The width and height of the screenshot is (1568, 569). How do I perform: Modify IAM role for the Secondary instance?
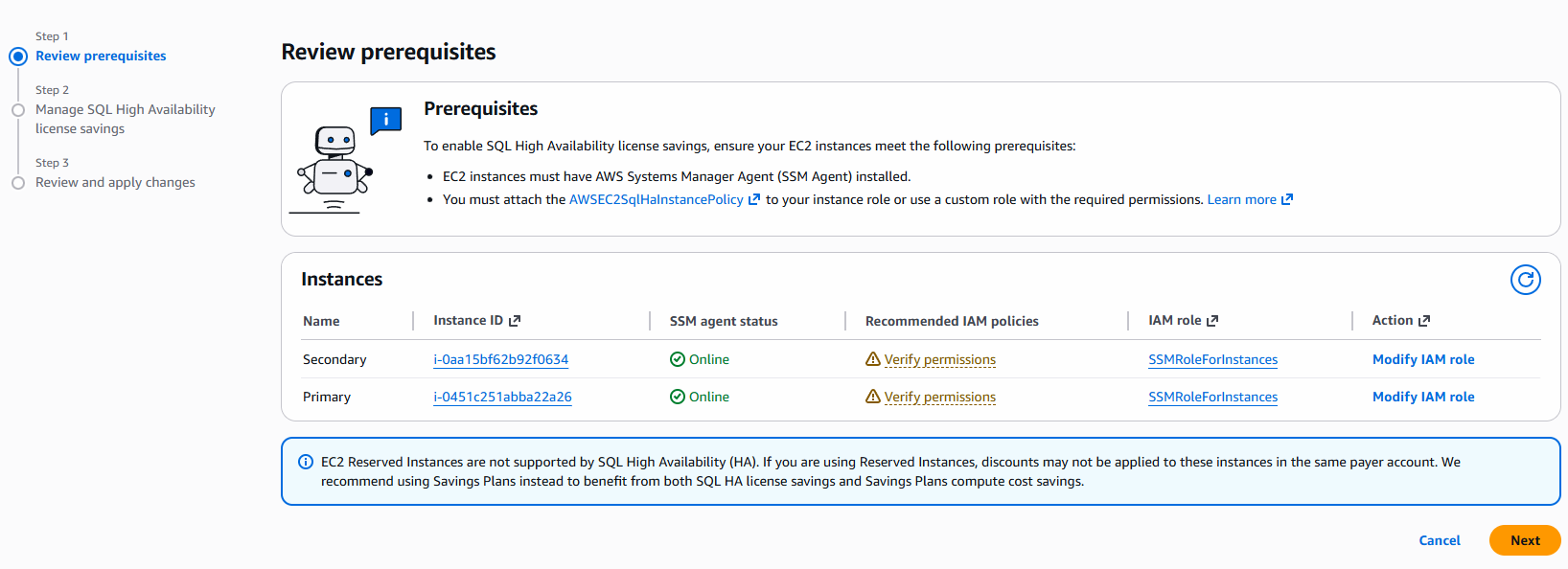pos(1422,359)
